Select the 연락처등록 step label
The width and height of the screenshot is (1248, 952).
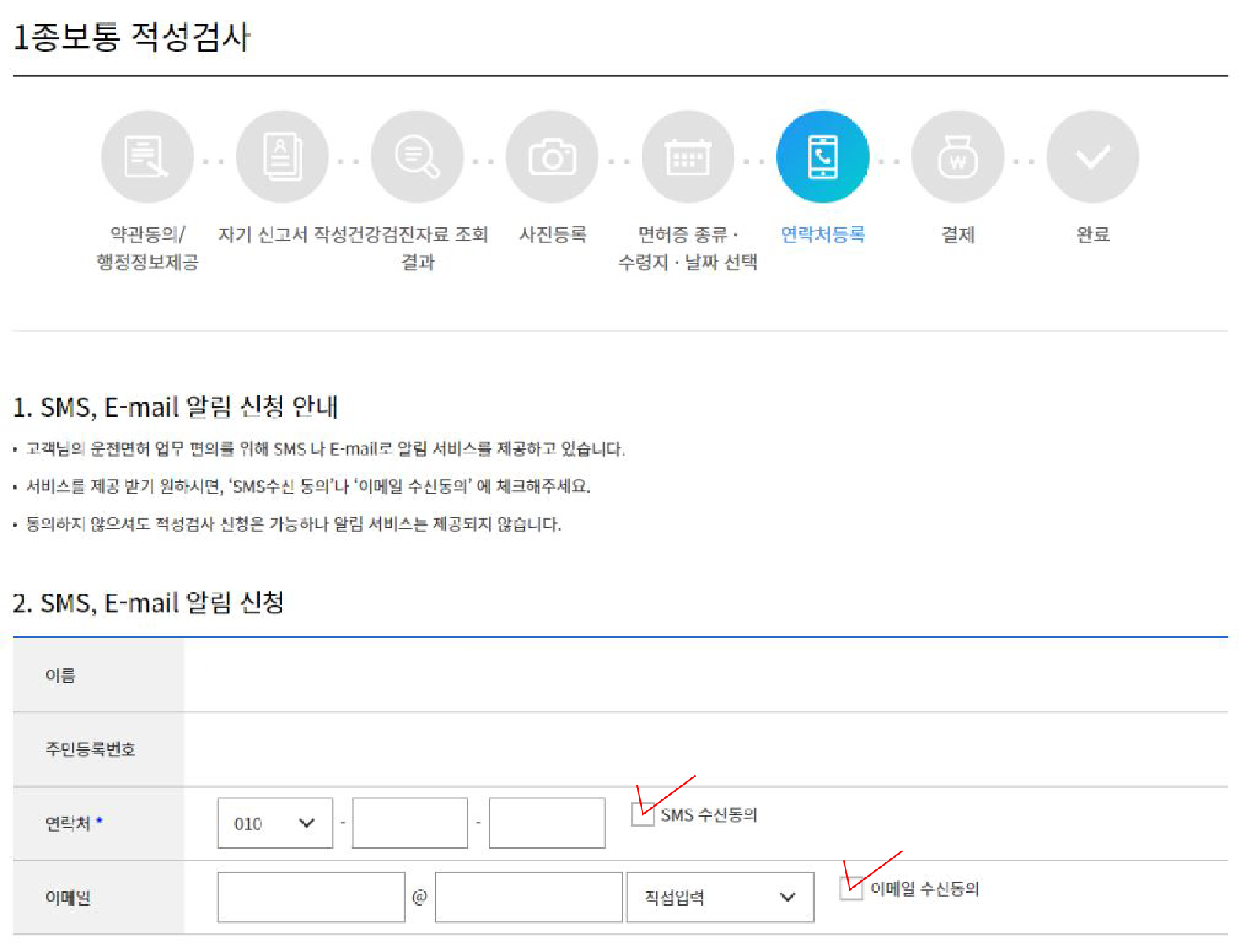point(823,234)
